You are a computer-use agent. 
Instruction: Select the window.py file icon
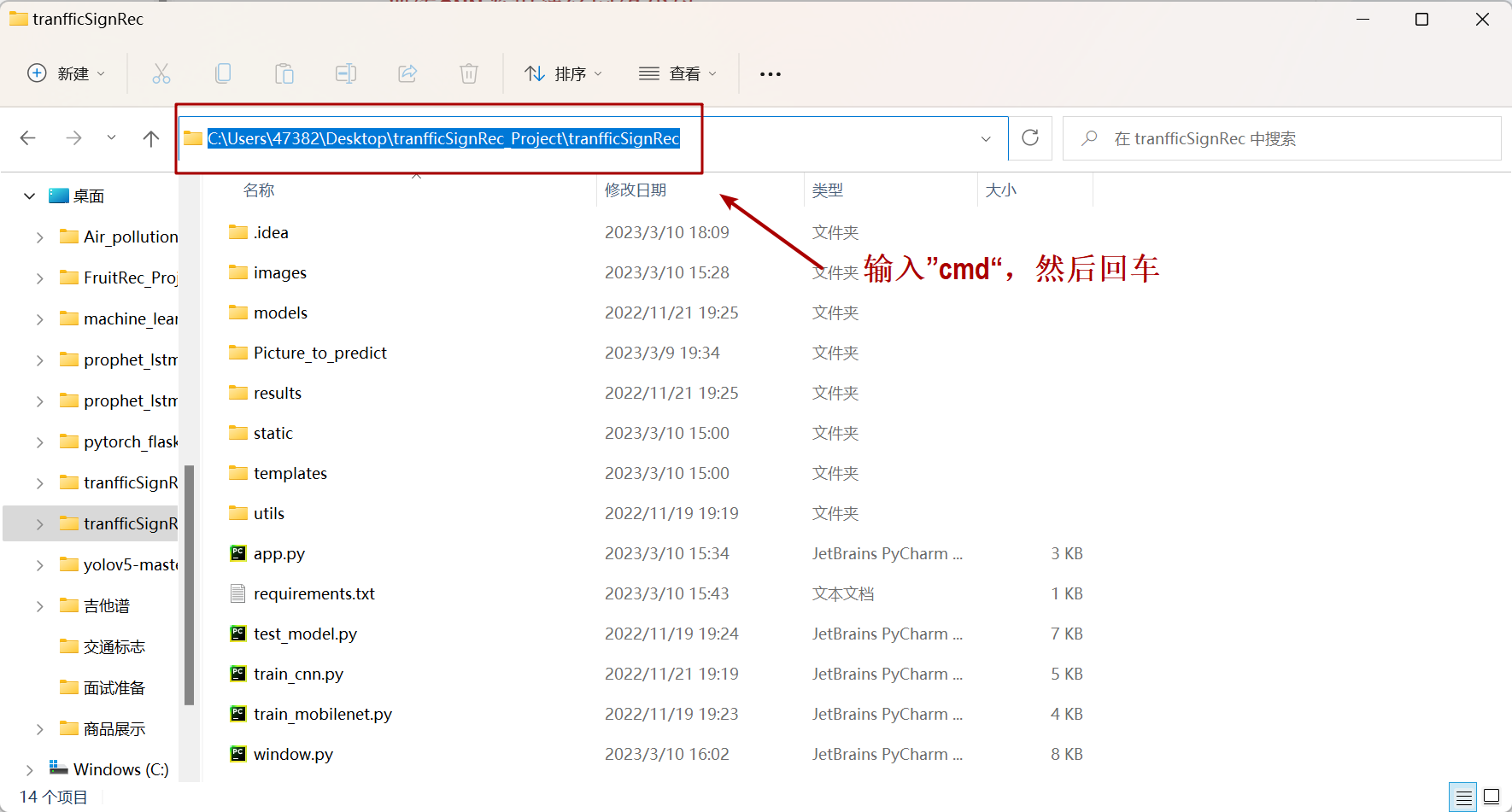(x=238, y=754)
